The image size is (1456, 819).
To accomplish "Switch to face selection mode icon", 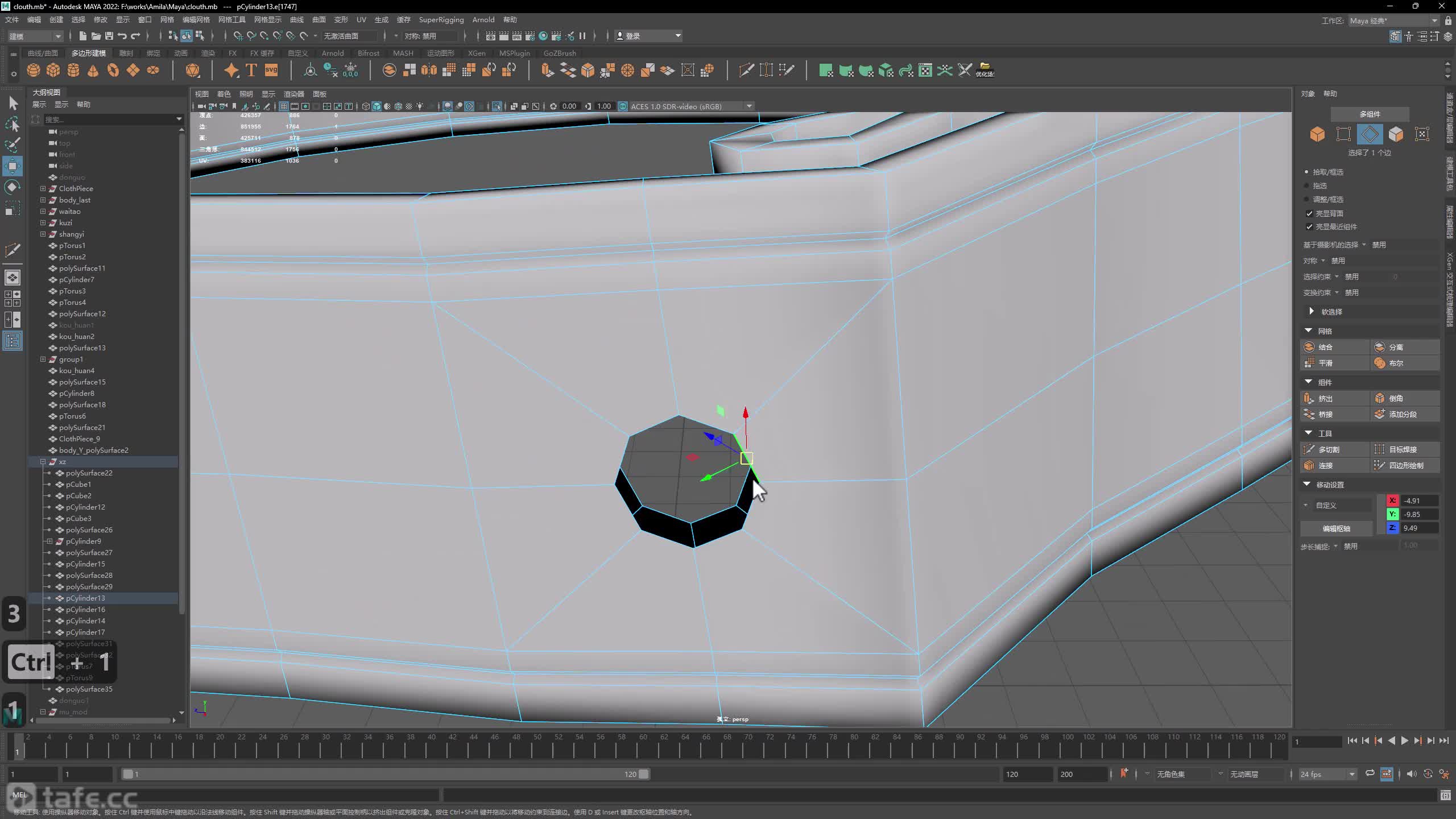I will (x=1396, y=135).
